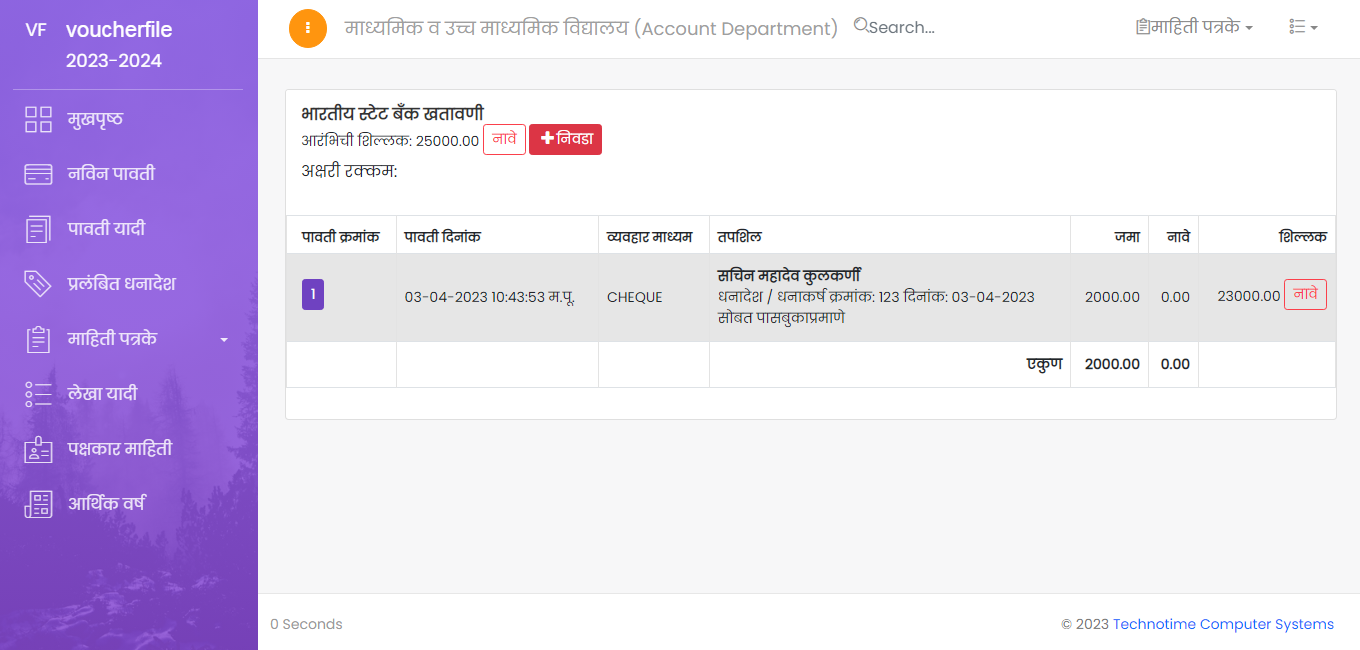This screenshot has height=650, width=1360.
Task: Open the माहिती पत्रके dropdown in top bar
Action: coord(1194,27)
